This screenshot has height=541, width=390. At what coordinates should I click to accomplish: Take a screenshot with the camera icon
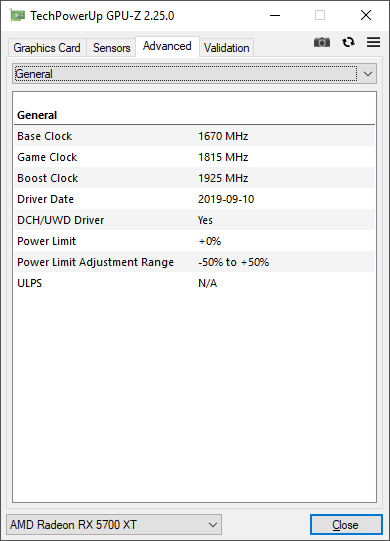coord(322,42)
